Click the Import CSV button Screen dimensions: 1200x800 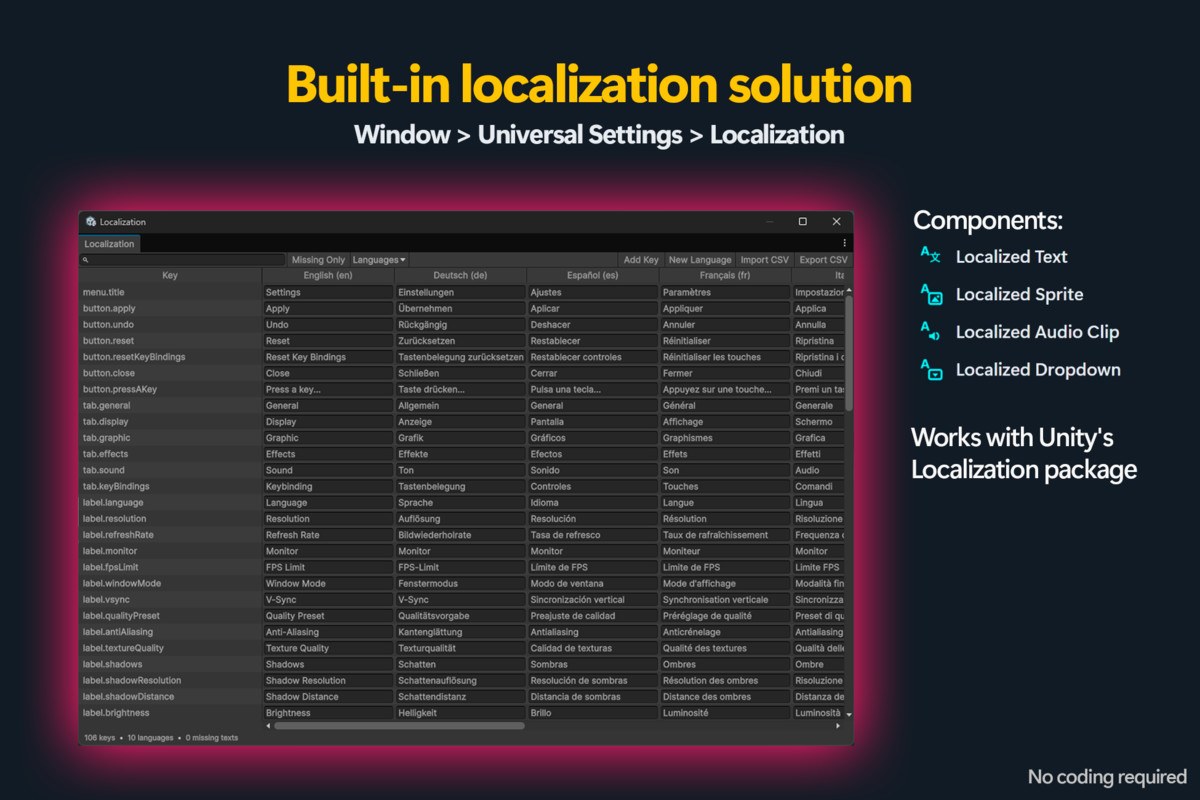pos(765,260)
